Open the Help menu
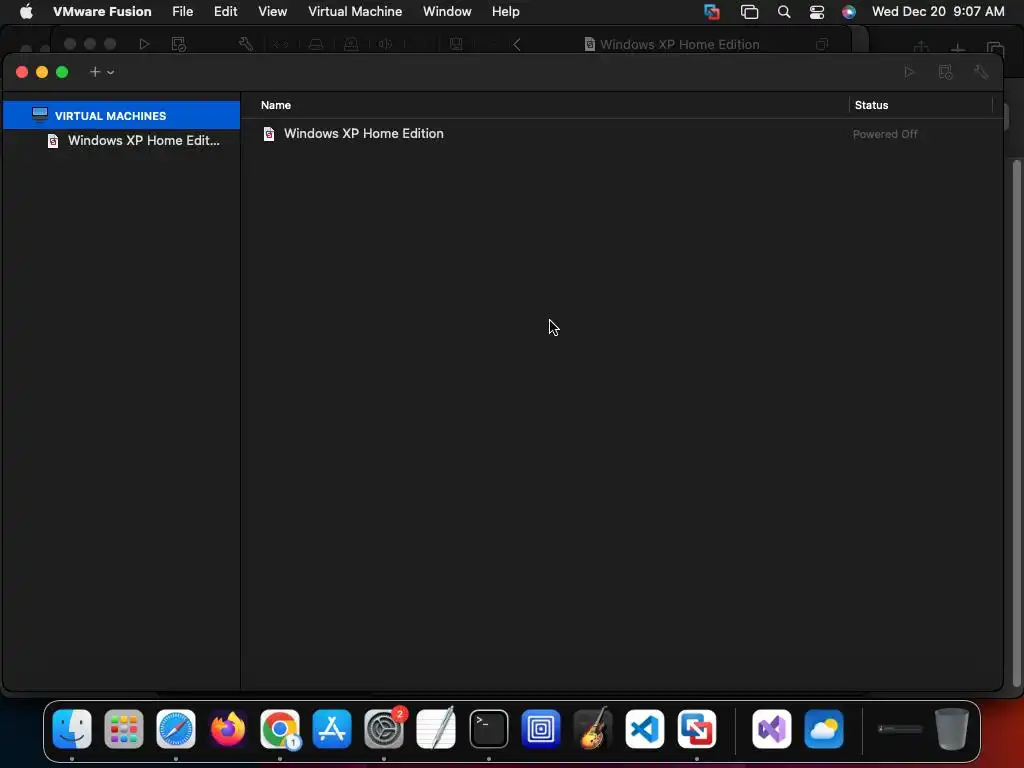 pos(505,11)
